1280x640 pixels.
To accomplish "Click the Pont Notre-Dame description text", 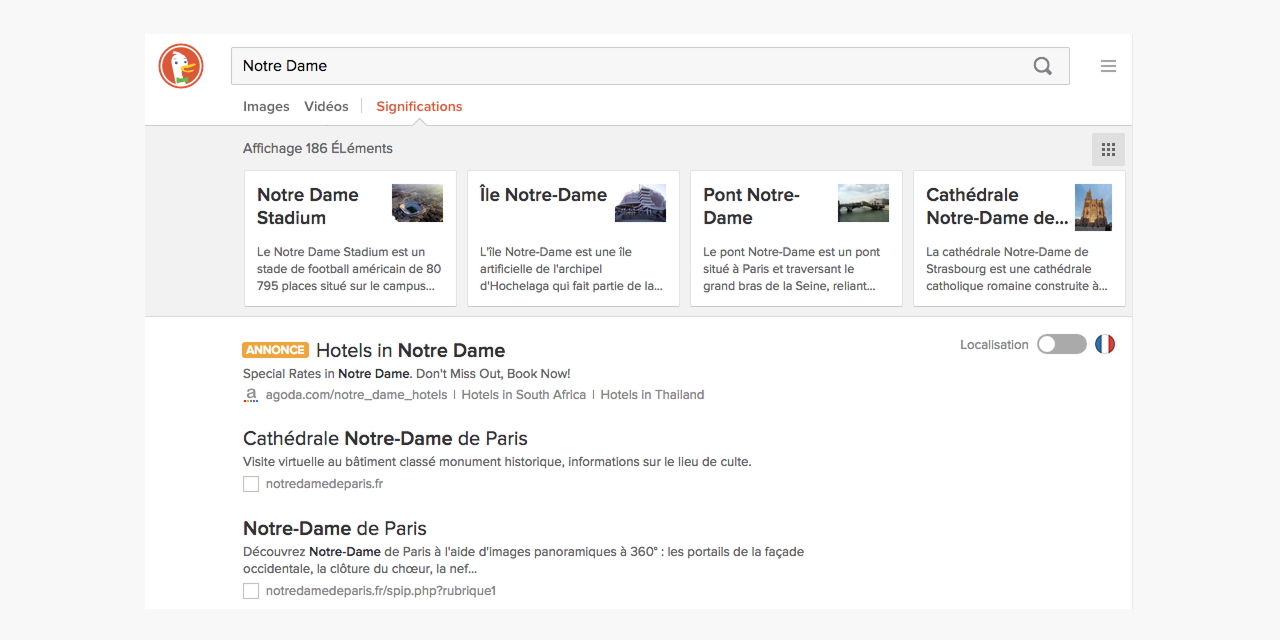I will [x=791, y=269].
